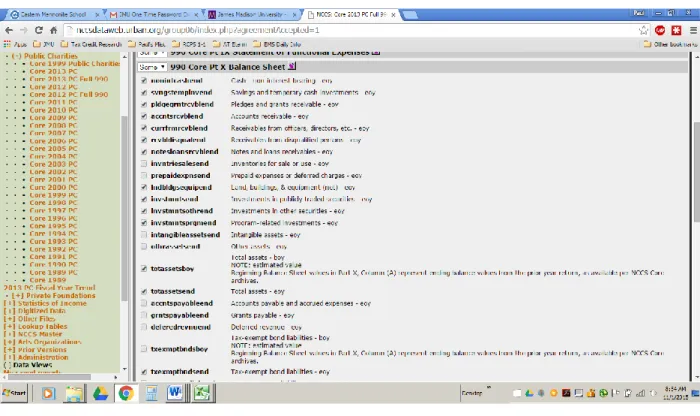Switch to JMU One Time Password tab
Viewport: 700px width, 416px height.
tap(153, 15)
